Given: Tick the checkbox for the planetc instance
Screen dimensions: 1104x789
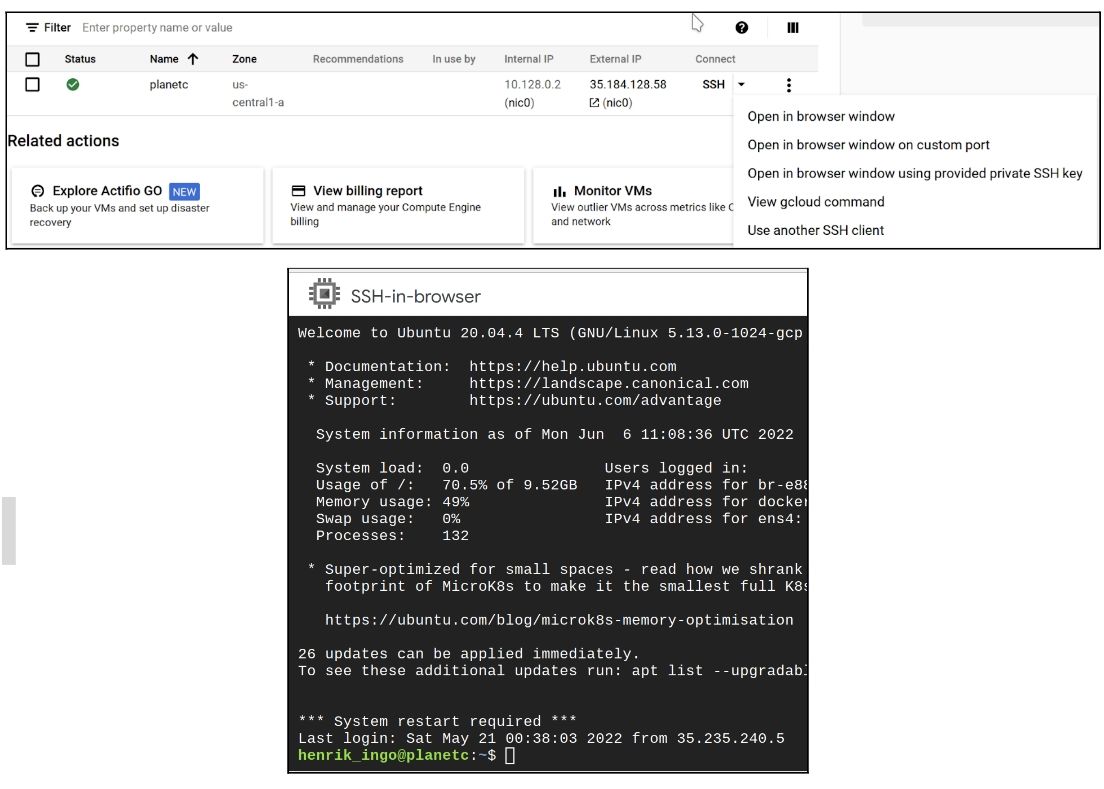Looking at the screenshot, I should pos(32,84).
